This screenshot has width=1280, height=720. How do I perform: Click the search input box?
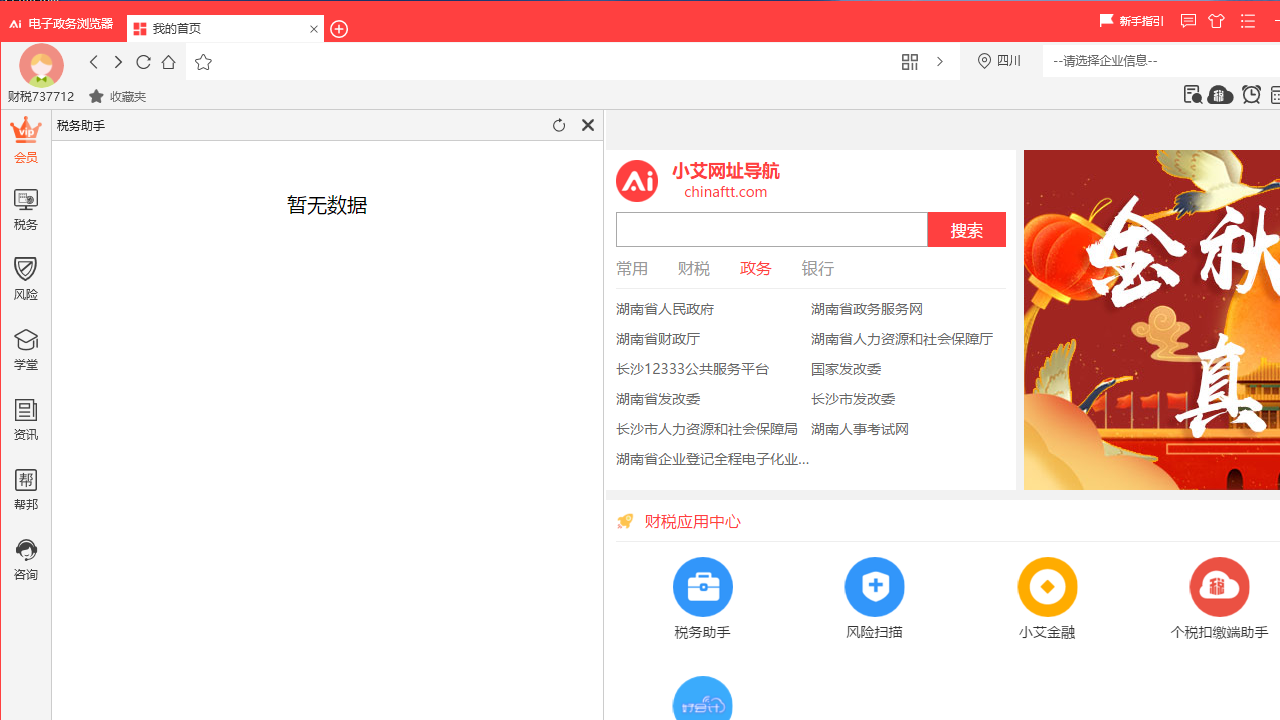coord(772,229)
